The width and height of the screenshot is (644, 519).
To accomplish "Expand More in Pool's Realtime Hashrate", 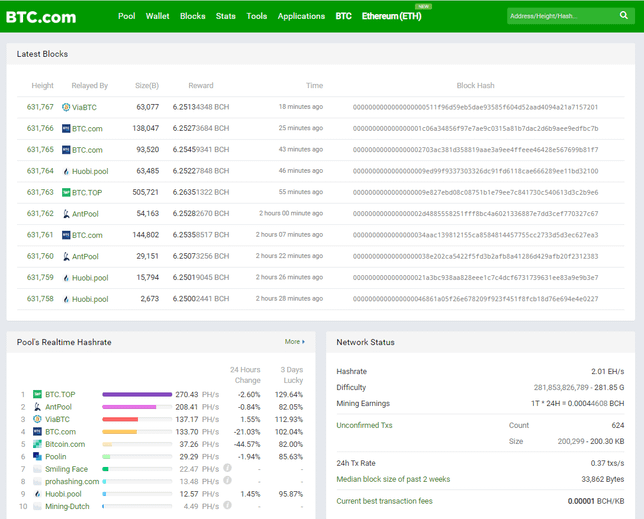I will 293,342.
